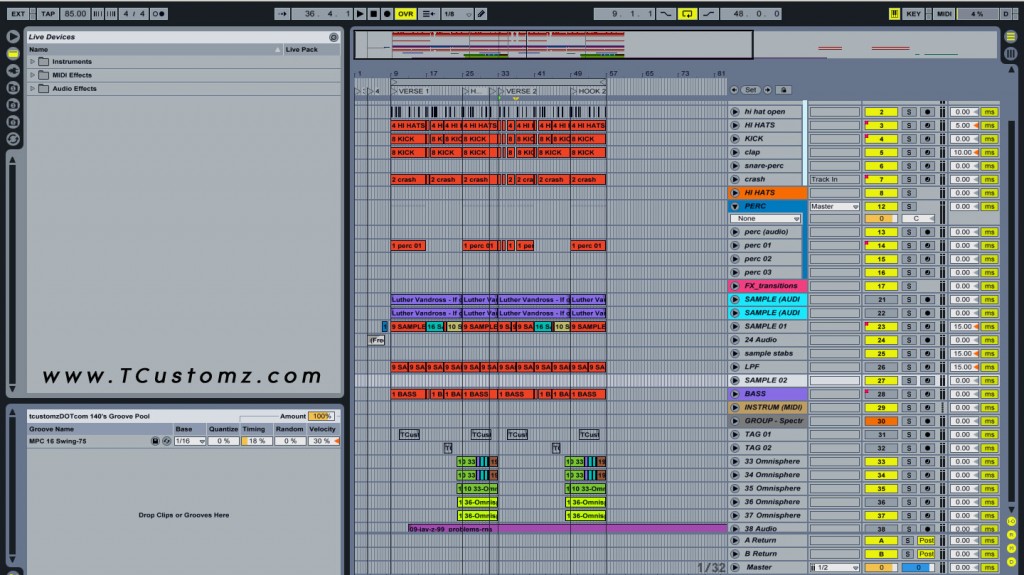The width and height of the screenshot is (1024, 575).
Task: Collapse the PERC group track
Action: tap(735, 206)
